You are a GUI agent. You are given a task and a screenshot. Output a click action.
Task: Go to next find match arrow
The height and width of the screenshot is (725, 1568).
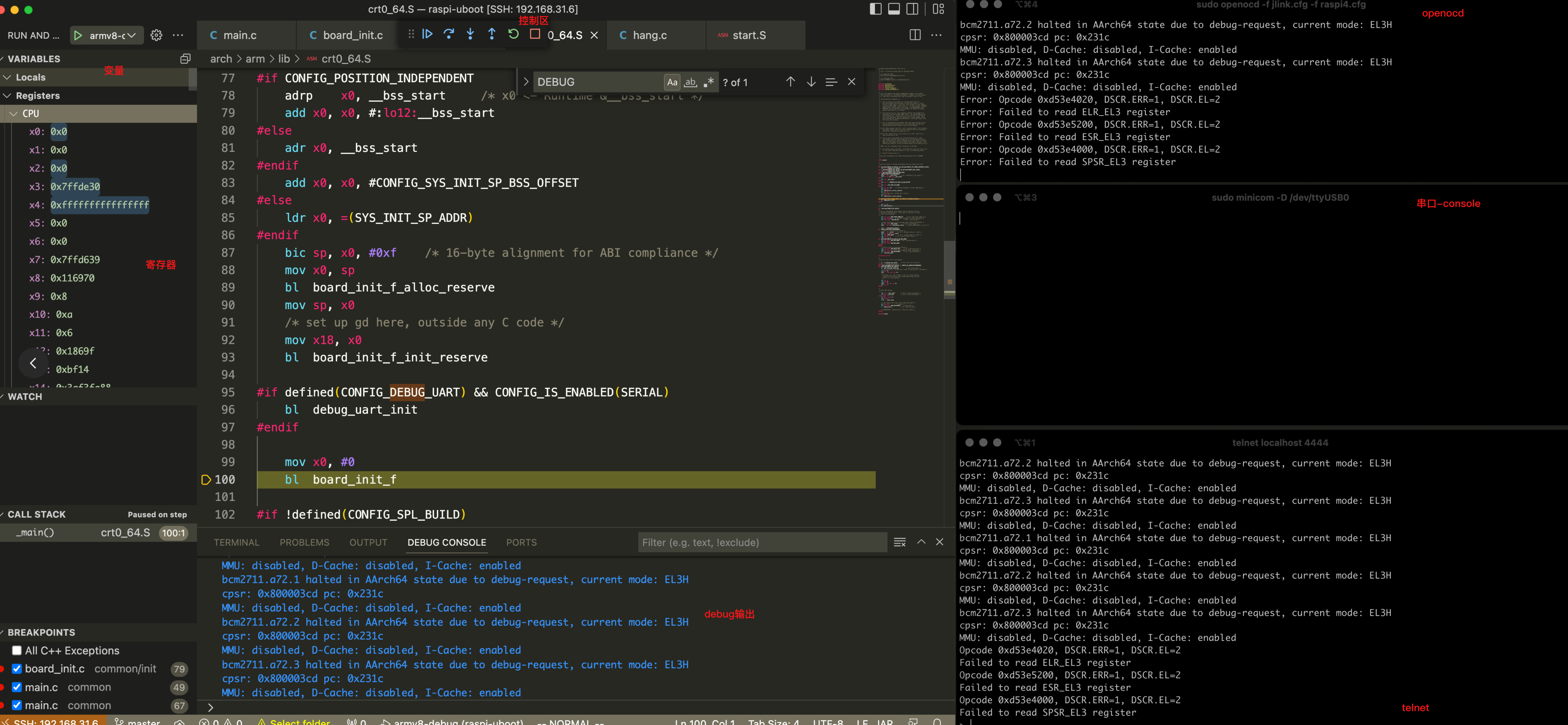(811, 82)
